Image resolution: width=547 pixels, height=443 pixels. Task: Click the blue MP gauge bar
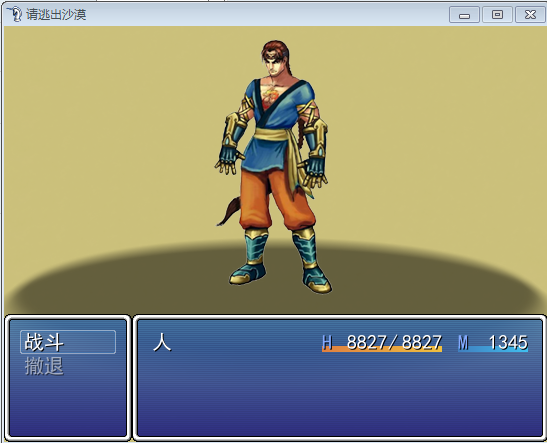point(493,349)
